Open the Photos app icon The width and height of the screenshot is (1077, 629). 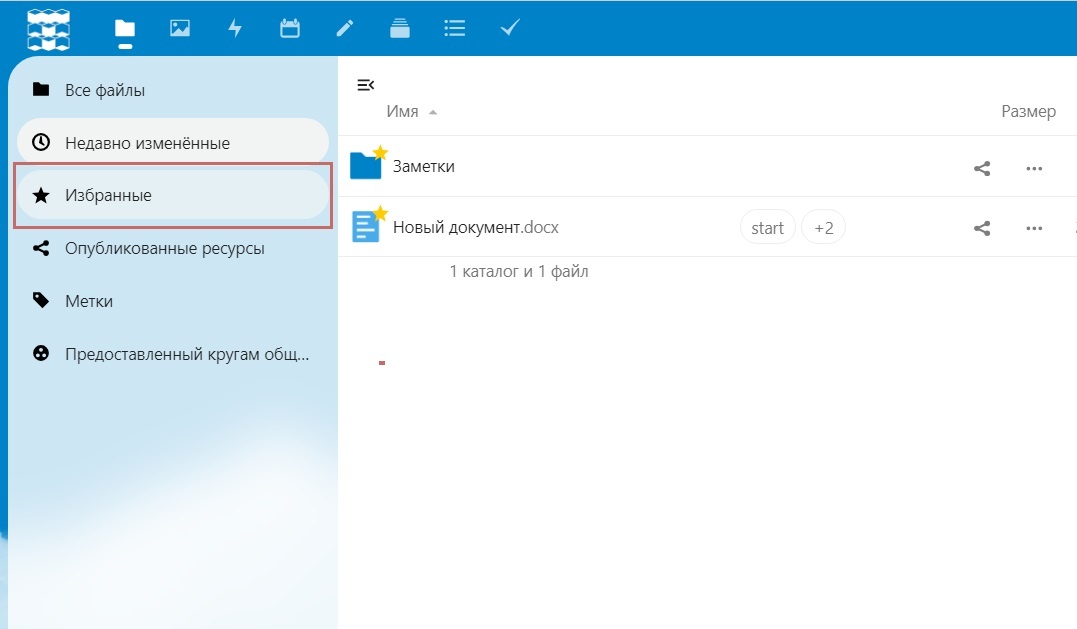(x=180, y=28)
